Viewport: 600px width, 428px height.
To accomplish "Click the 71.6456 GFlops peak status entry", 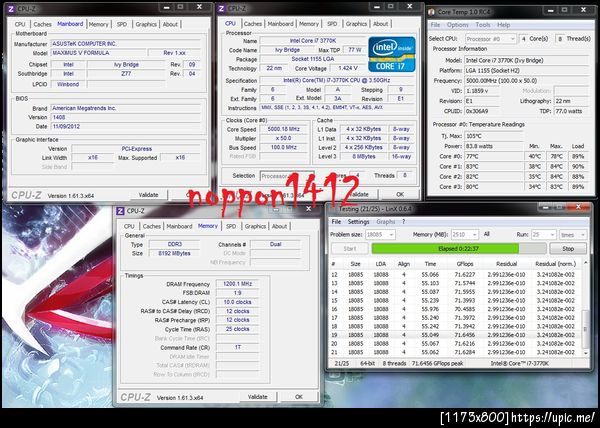I will coord(437,364).
